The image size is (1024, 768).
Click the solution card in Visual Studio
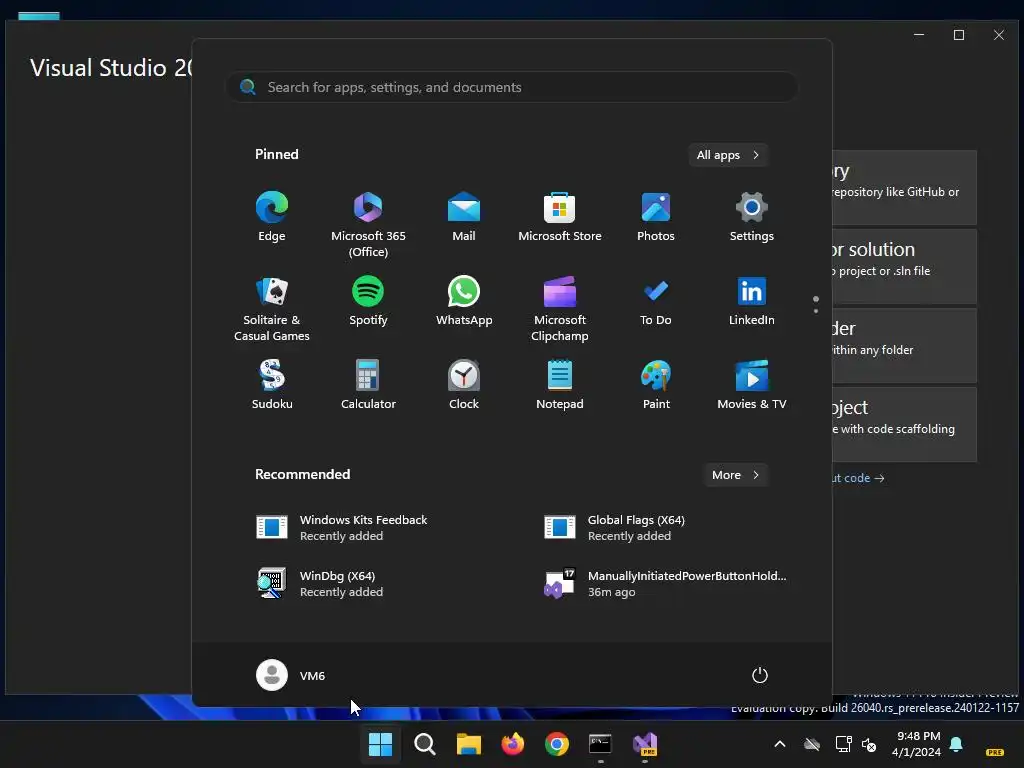coord(904,266)
